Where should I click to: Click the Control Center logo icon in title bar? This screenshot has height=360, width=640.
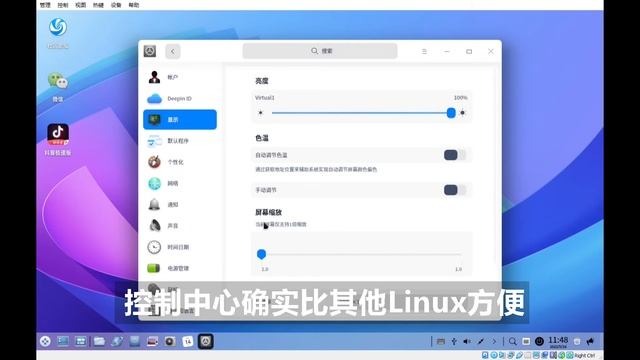click(x=150, y=51)
